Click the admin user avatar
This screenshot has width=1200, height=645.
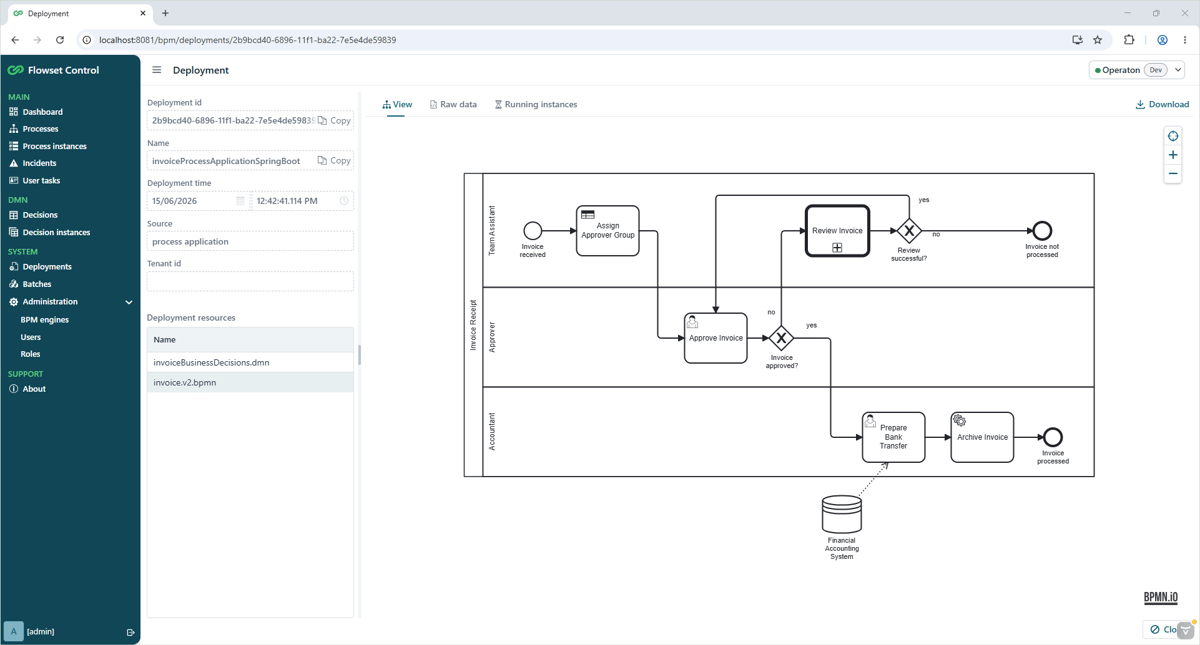tap(13, 631)
